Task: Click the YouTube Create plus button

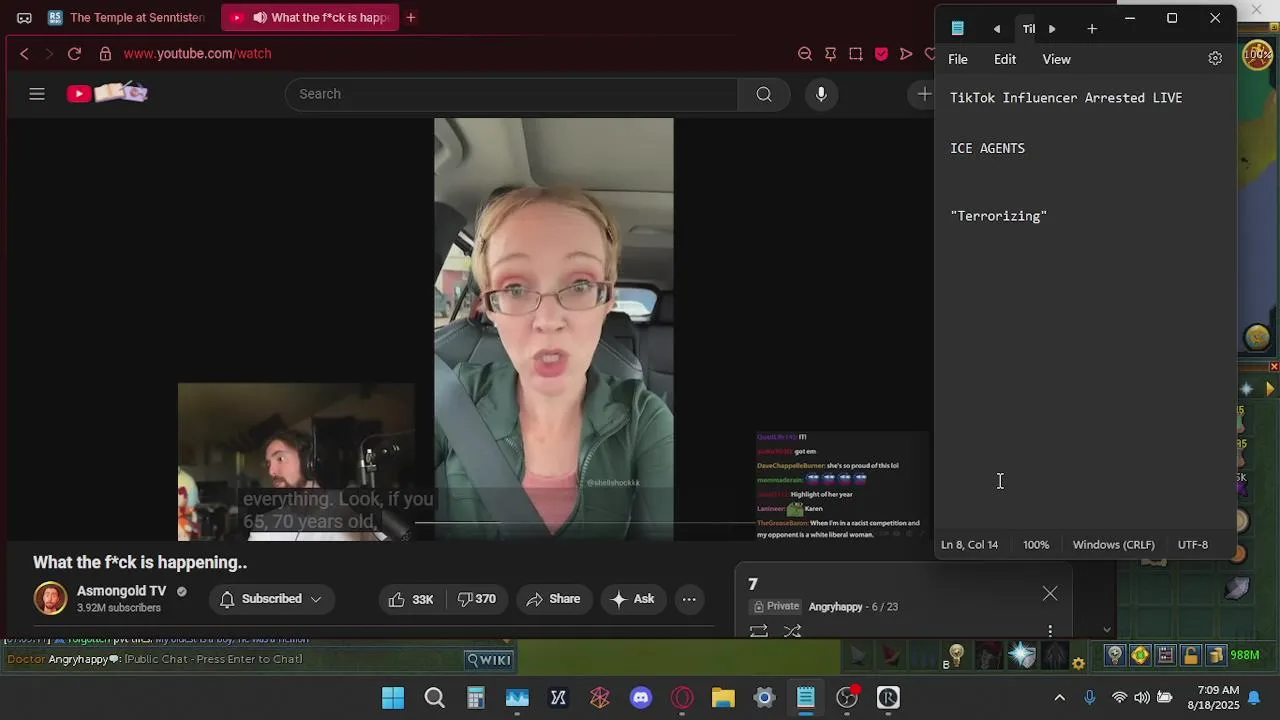Action: point(924,94)
